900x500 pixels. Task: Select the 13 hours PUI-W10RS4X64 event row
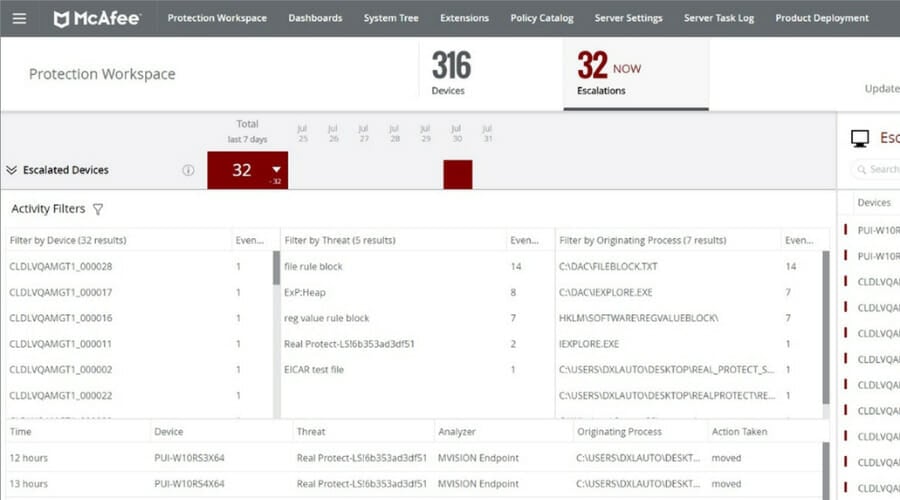coord(414,484)
